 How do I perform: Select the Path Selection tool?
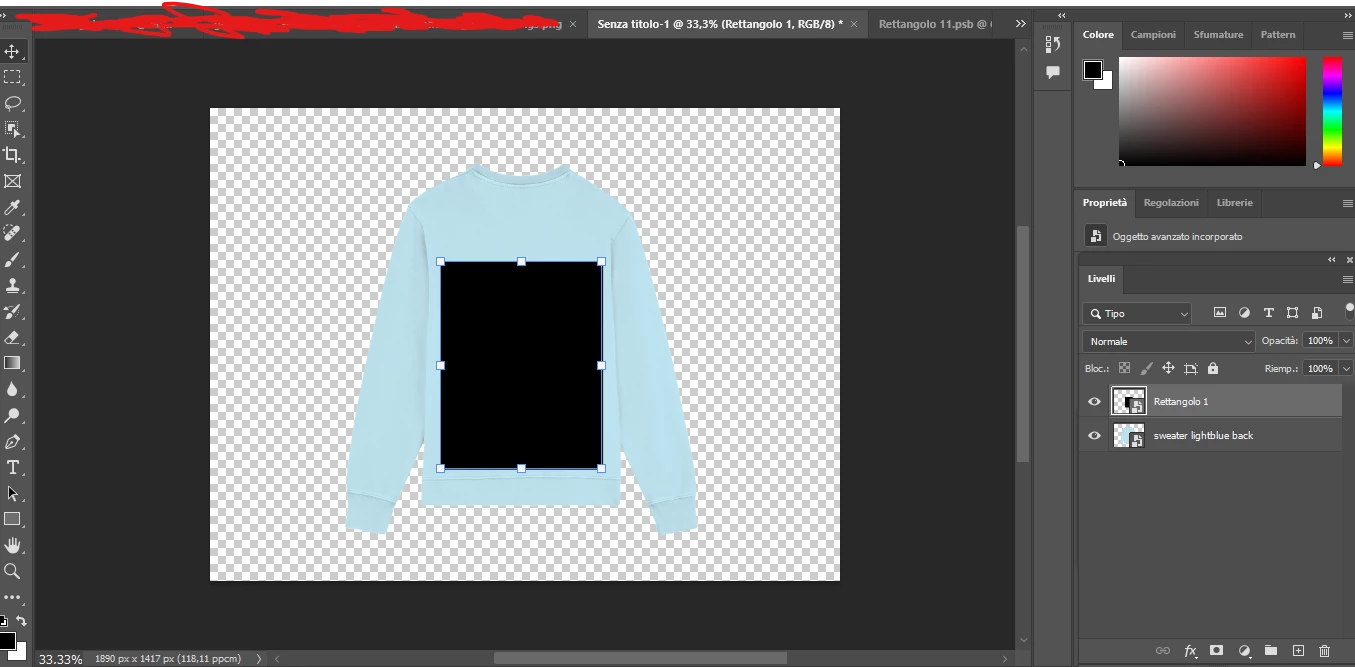pyautogui.click(x=12, y=493)
